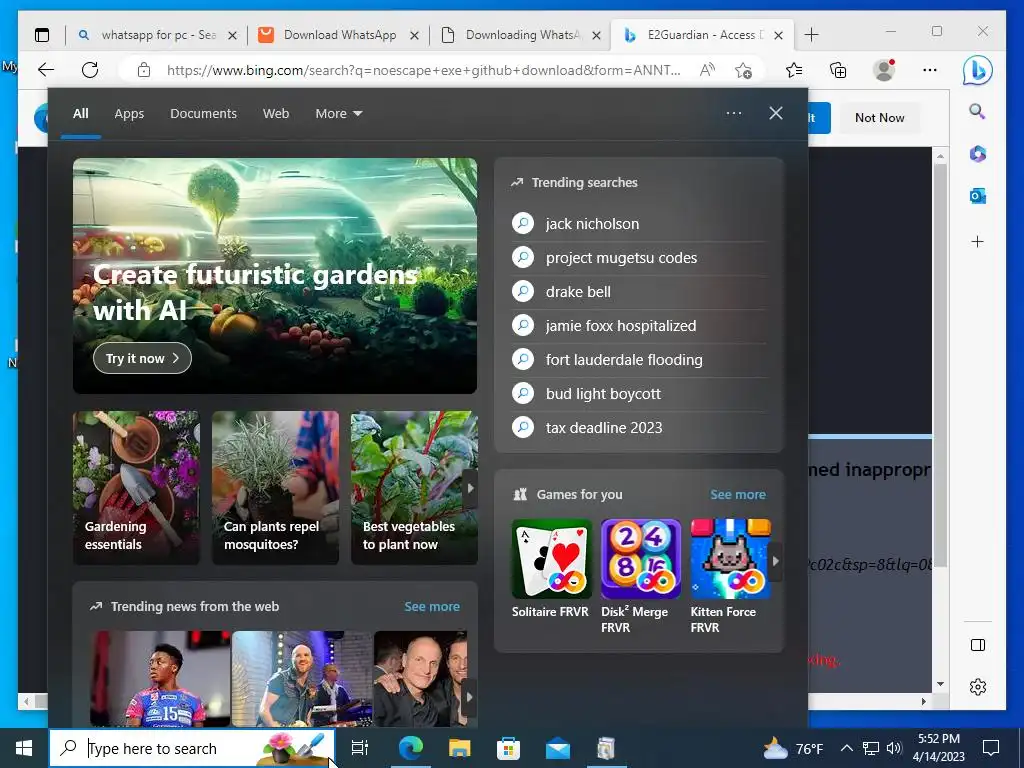This screenshot has width=1024, height=768.
Task: View site info via the lock icon
Action: [x=144, y=70]
